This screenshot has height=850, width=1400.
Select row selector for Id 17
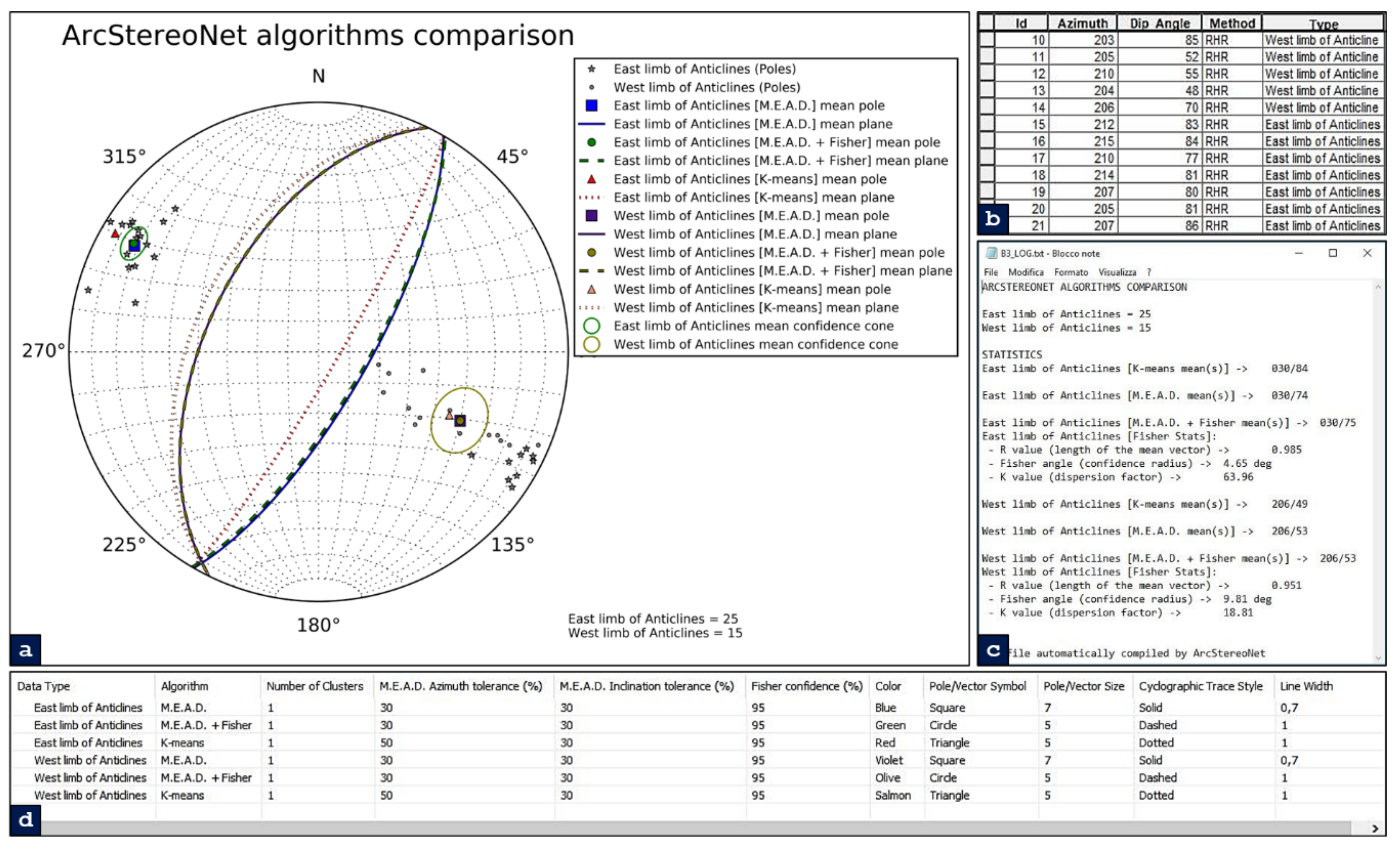click(x=987, y=158)
